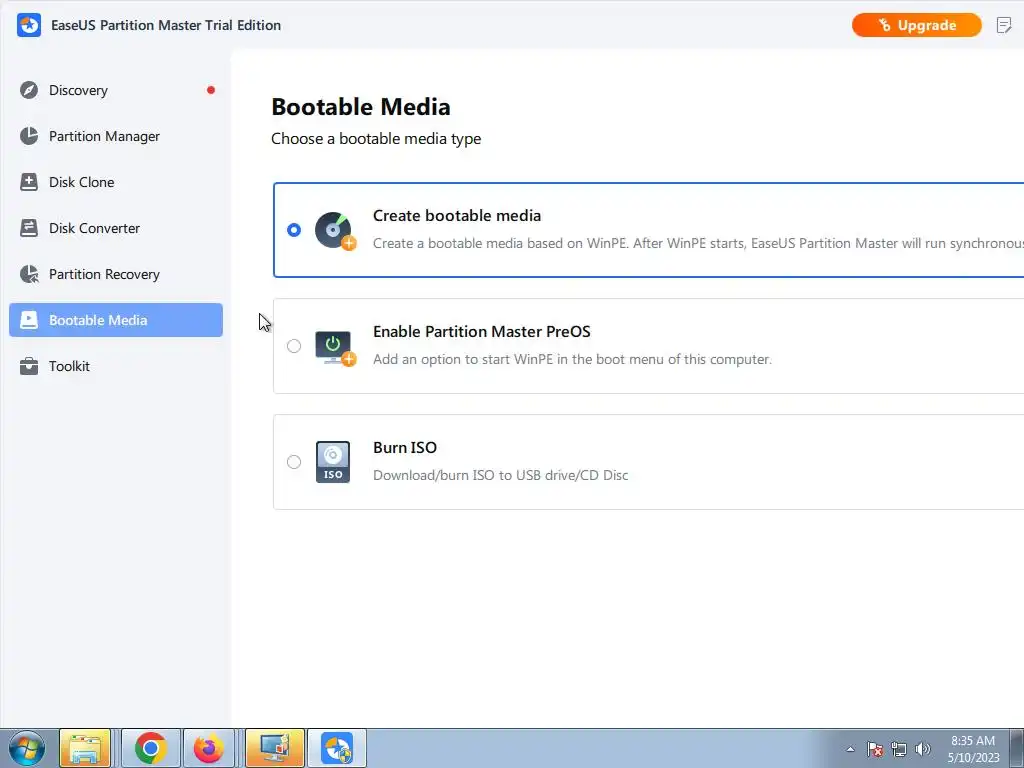Click the EaseUS taskbar icon

[x=337, y=748]
